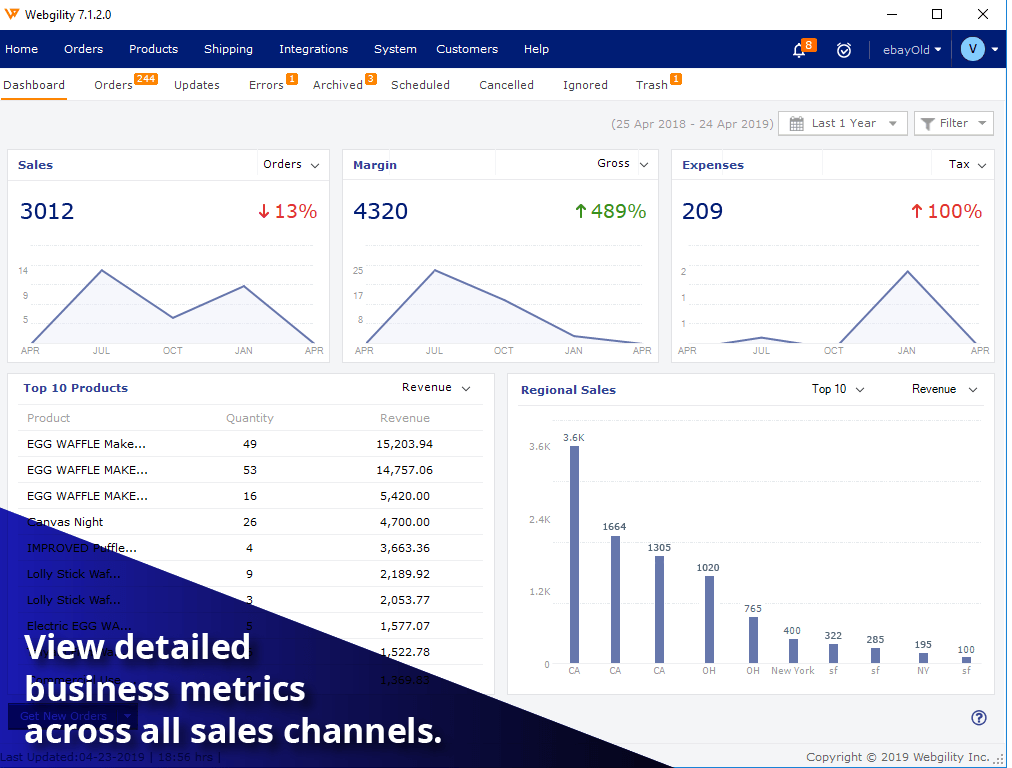The height and width of the screenshot is (768, 1012).
Task: Select the Canvas Night product row
Action: 250,522
